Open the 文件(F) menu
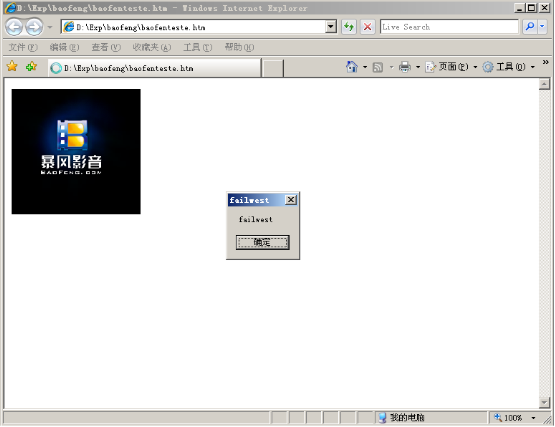The height and width of the screenshot is (427, 555). pos(23,47)
